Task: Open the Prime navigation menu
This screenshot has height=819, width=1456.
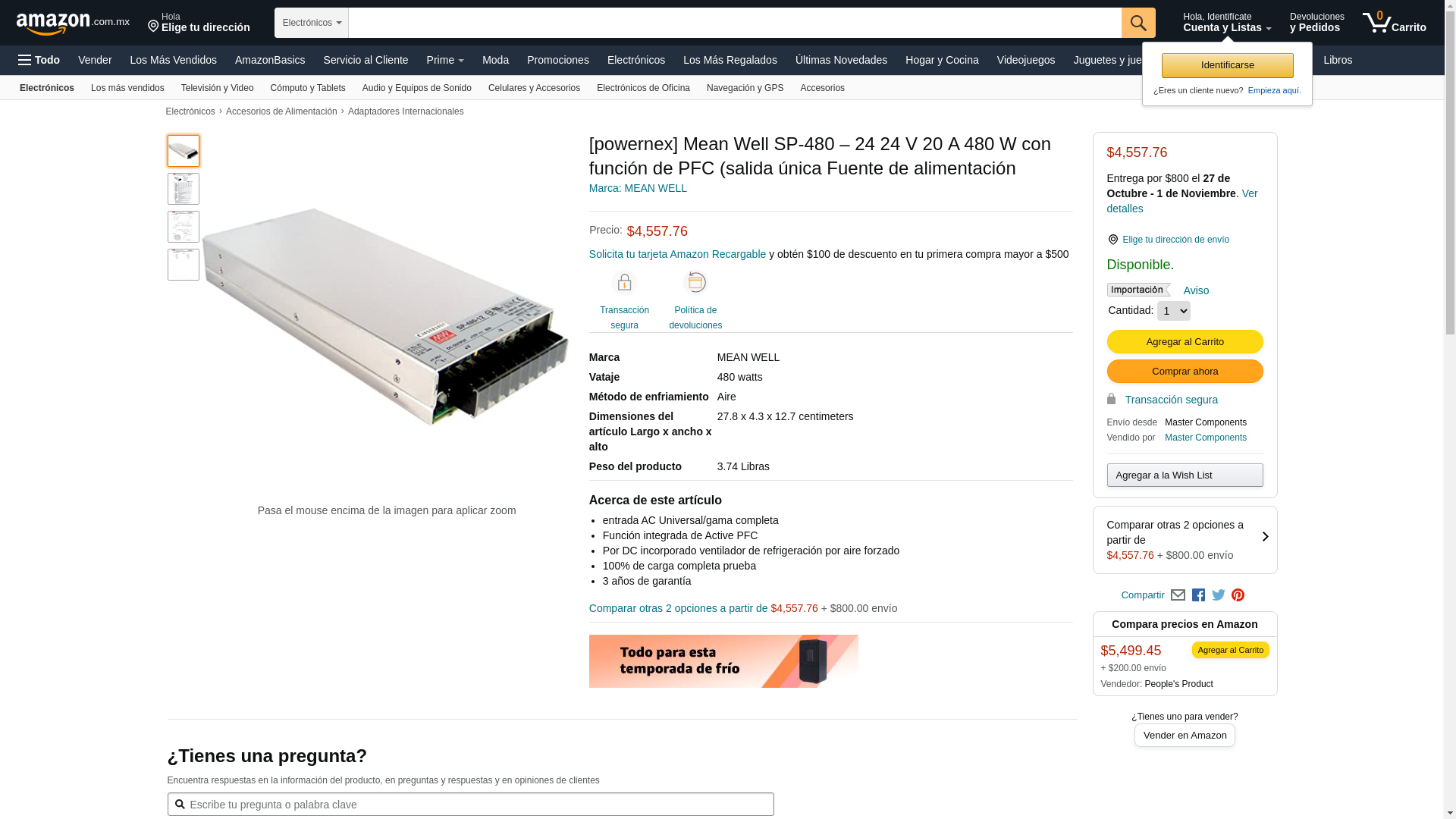Action: (x=445, y=60)
